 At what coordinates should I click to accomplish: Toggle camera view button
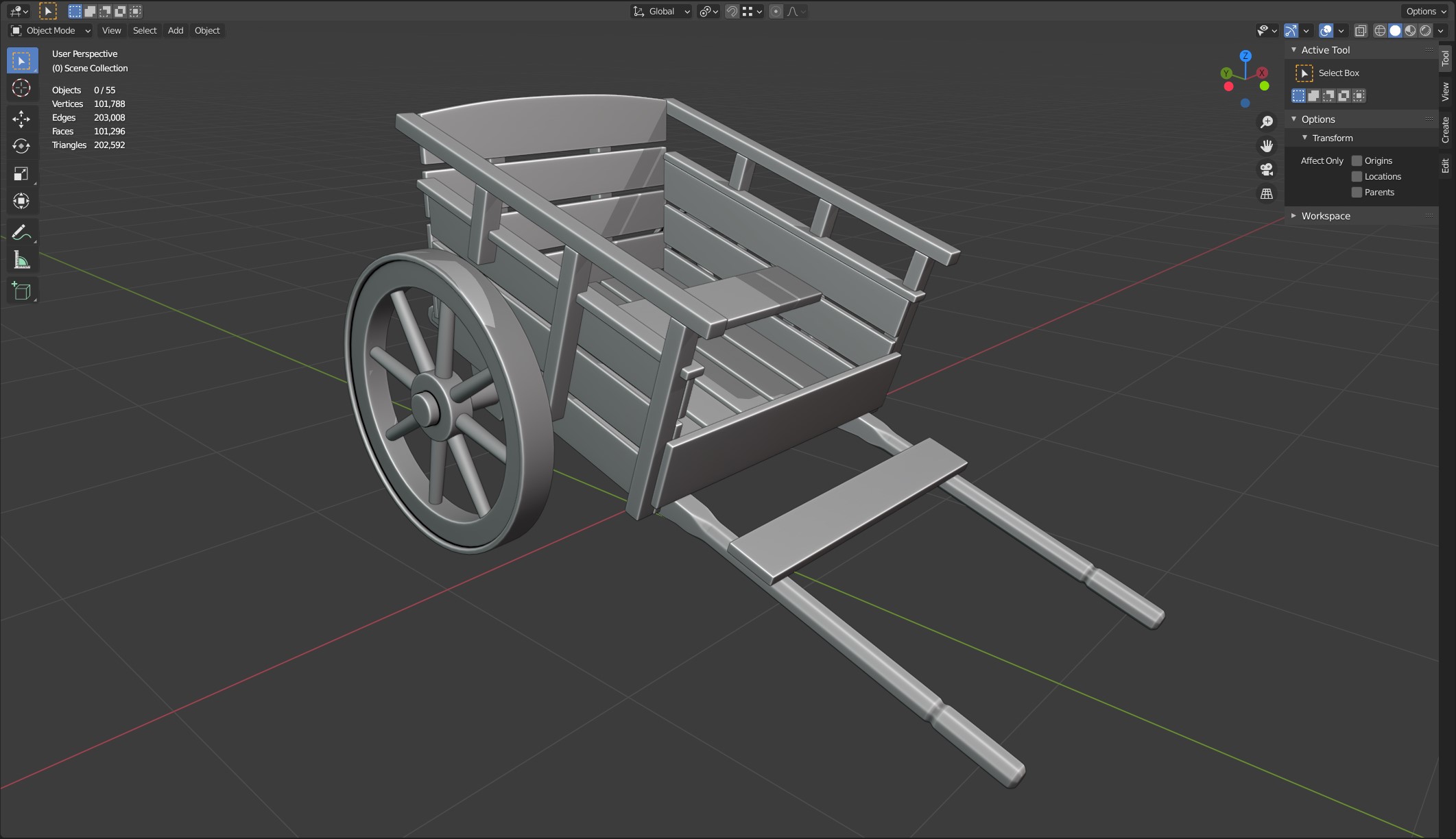[1266, 169]
